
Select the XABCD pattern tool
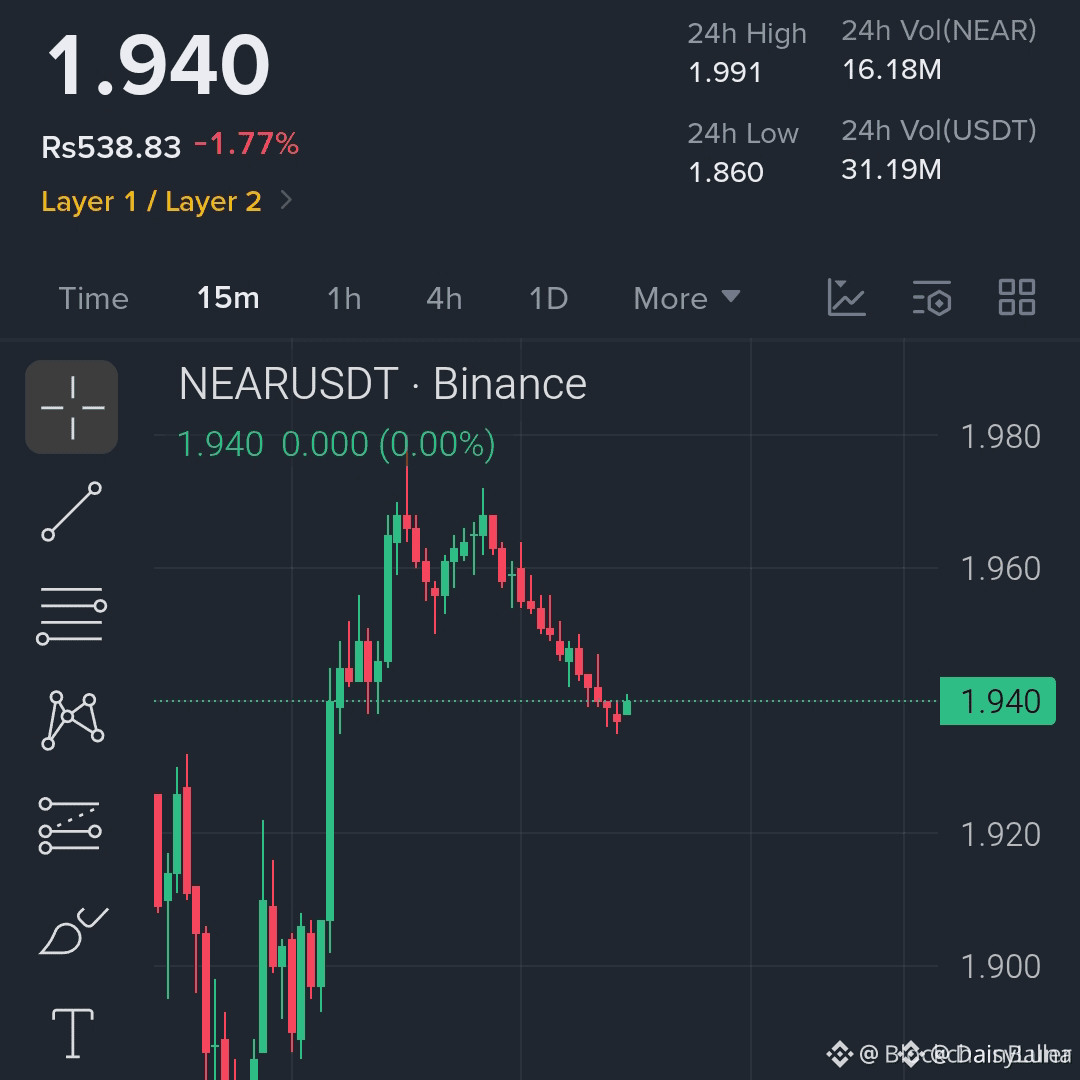click(x=72, y=720)
